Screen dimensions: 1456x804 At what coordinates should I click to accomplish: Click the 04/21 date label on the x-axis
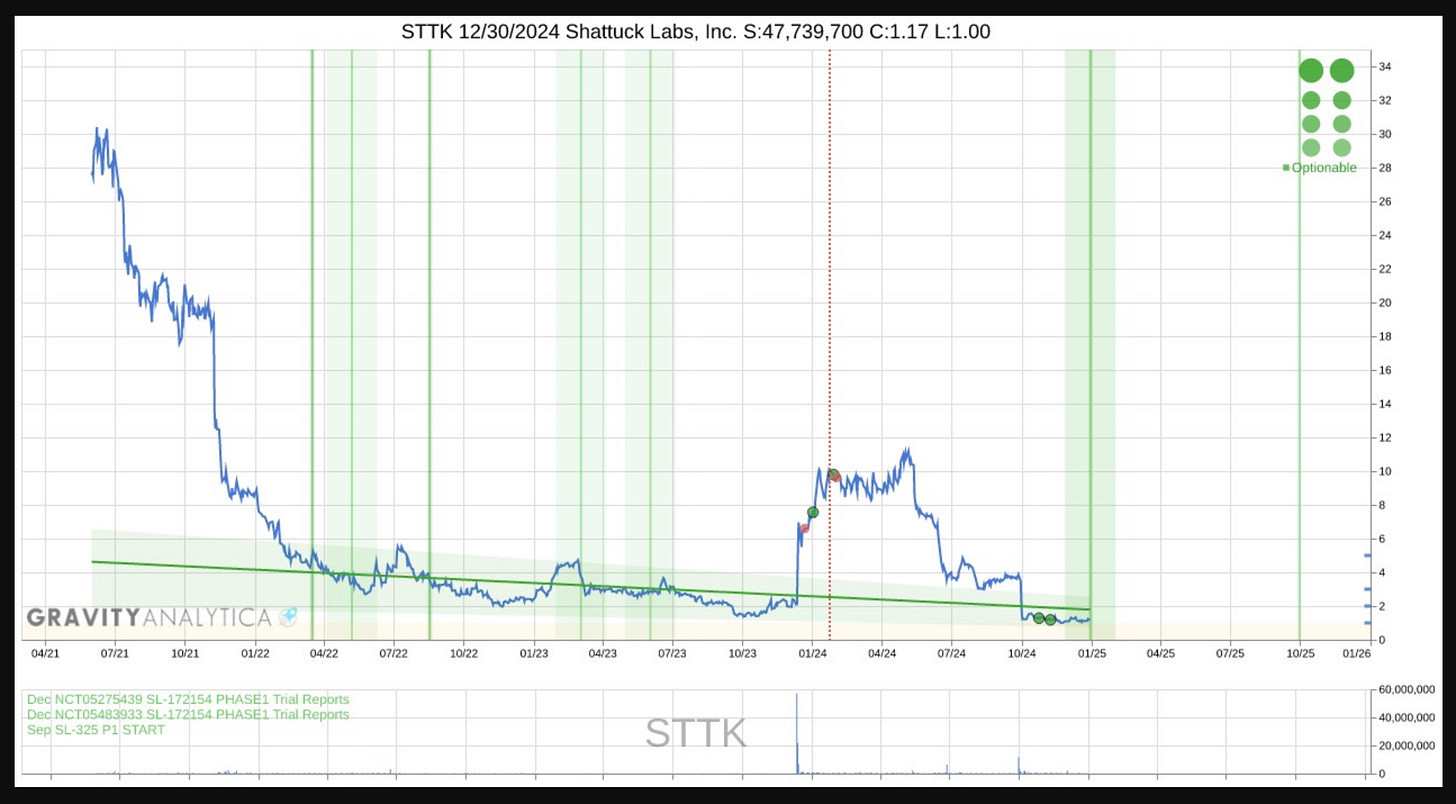point(46,653)
